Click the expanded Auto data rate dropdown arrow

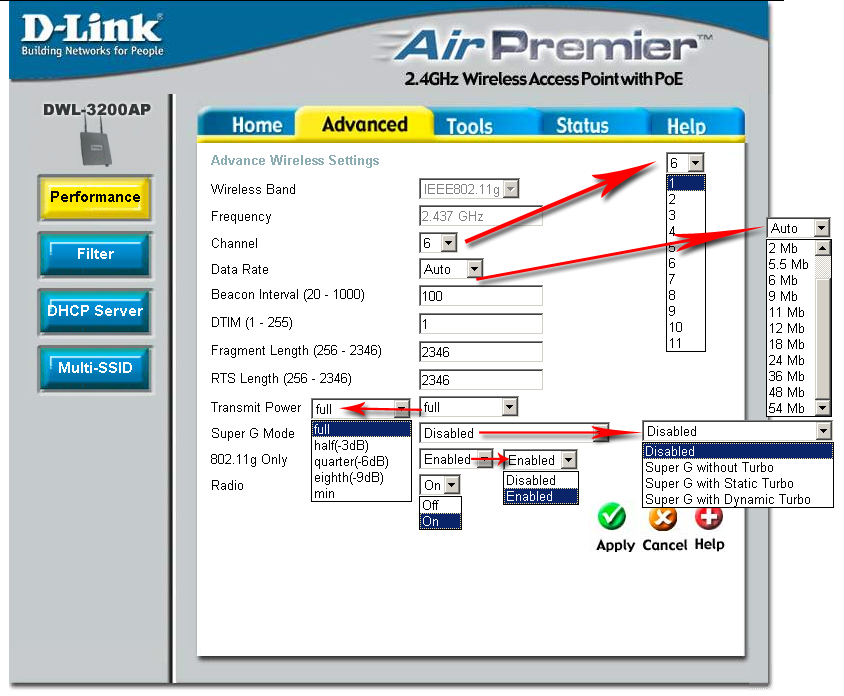tap(821, 228)
